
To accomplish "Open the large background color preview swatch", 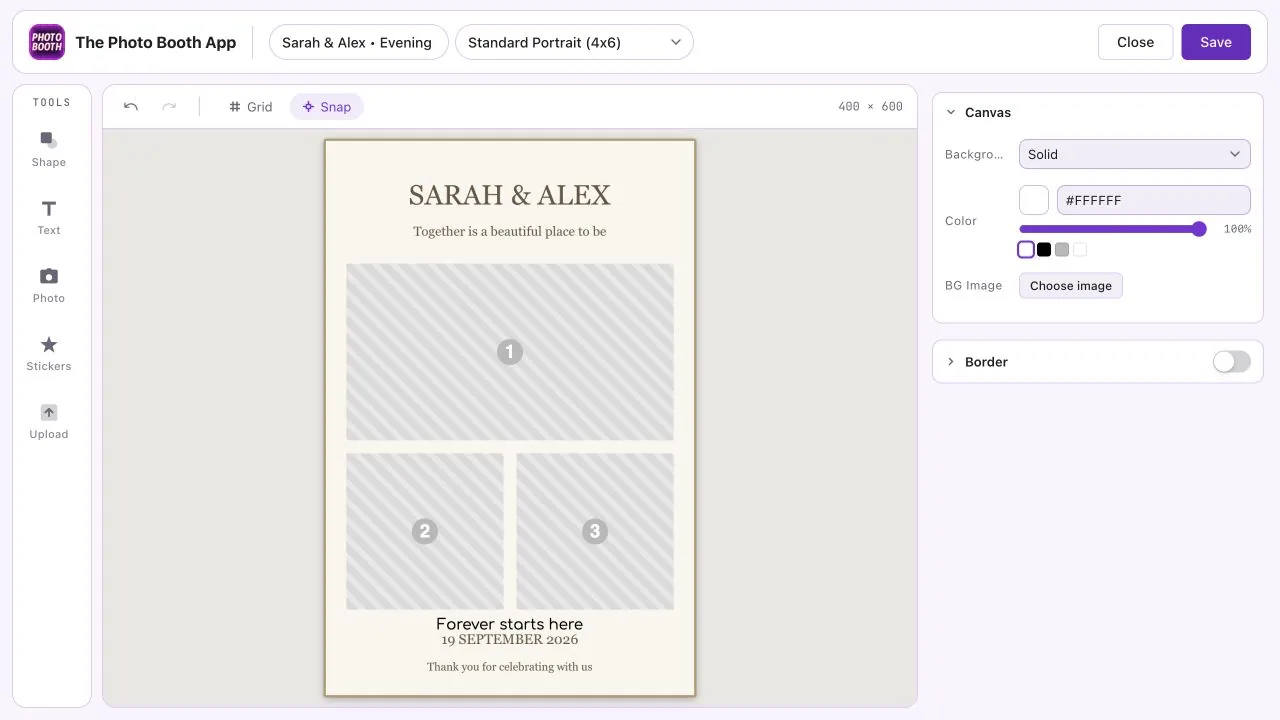I will (1034, 200).
